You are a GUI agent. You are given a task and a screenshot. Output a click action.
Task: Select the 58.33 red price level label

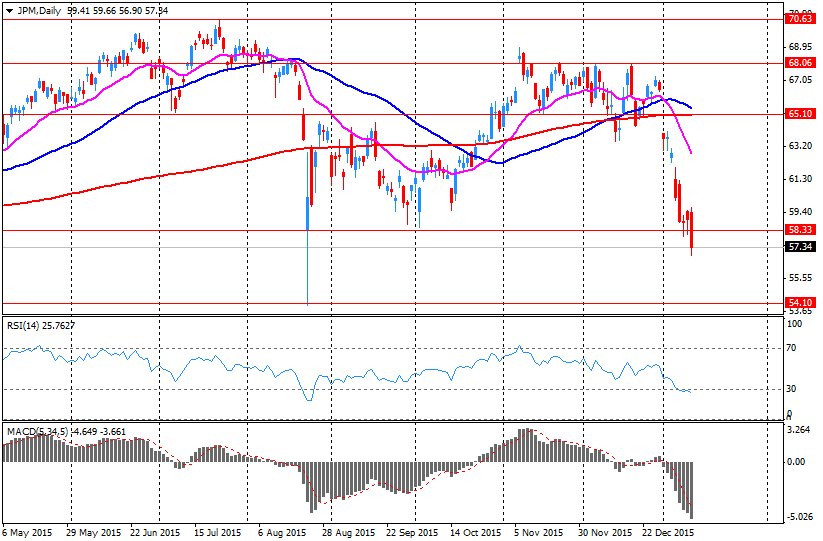(x=800, y=230)
